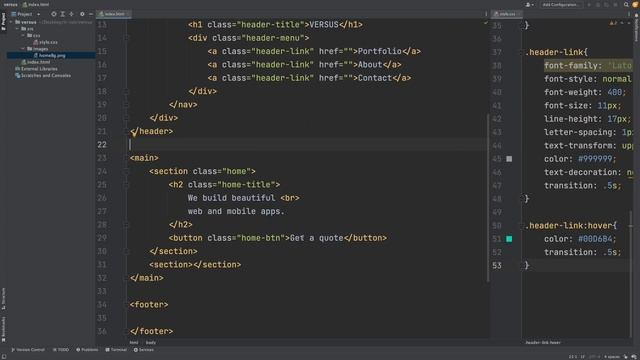
Task: Click the fold marker beside .header-link rule
Action: point(523,52)
